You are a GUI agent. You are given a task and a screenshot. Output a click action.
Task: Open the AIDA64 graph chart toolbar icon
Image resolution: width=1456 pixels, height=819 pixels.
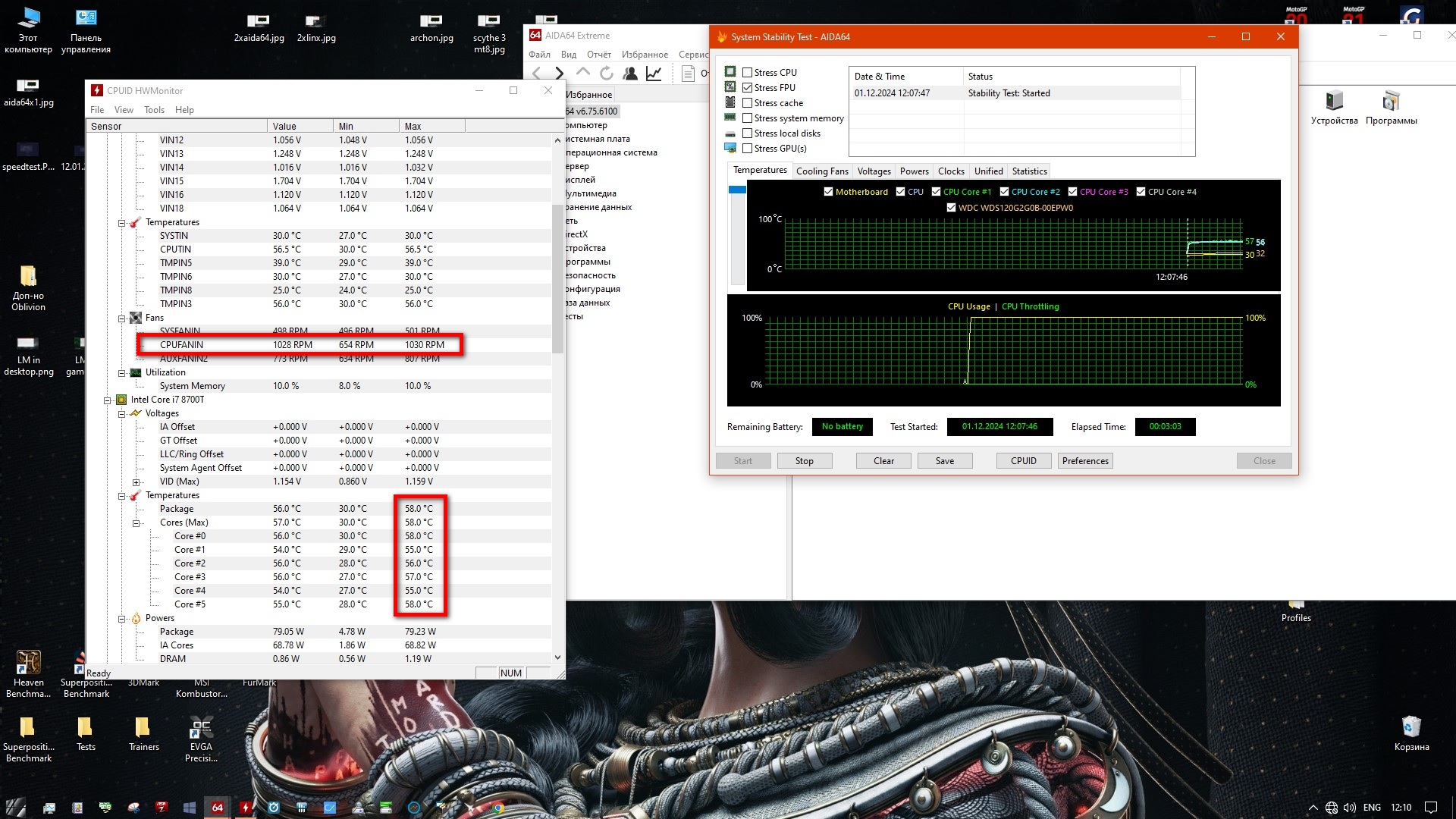point(654,74)
